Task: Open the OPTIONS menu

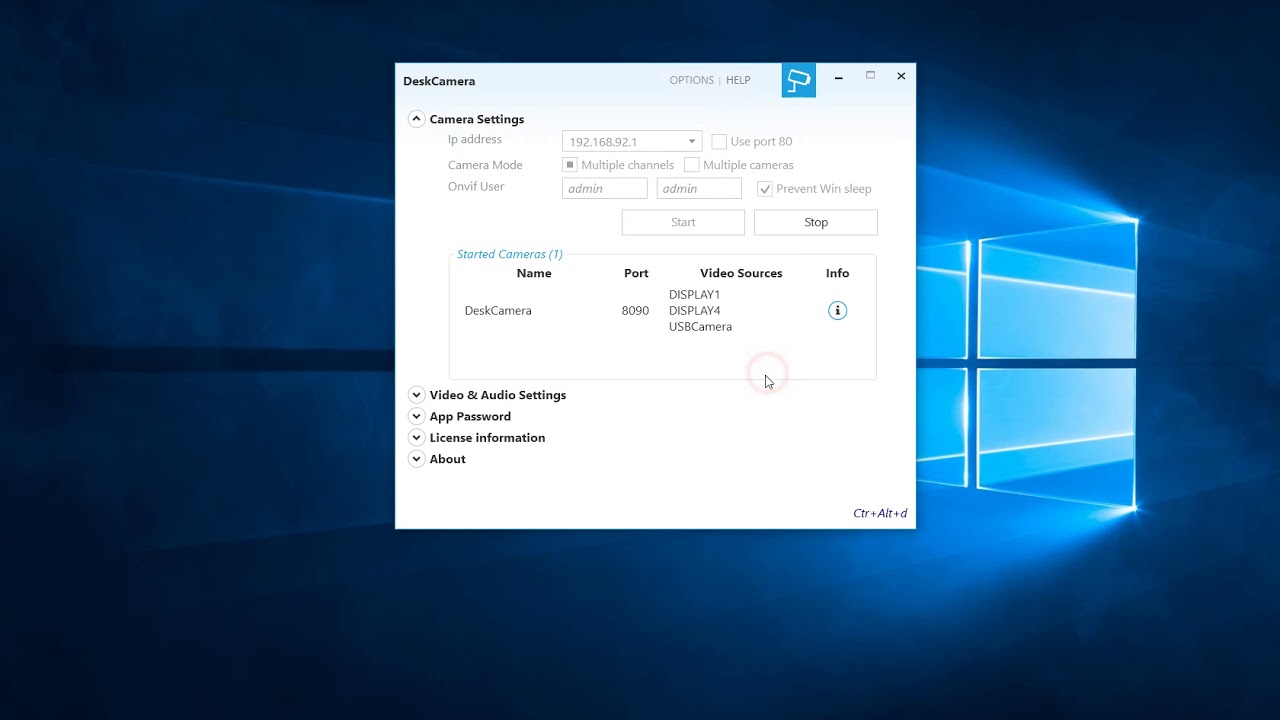Action: [692, 80]
